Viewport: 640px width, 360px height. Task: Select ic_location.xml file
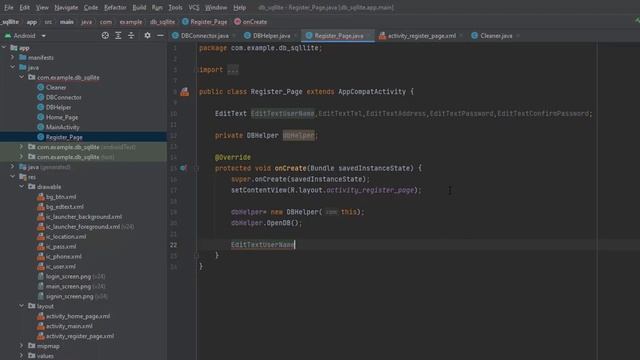click(66, 236)
